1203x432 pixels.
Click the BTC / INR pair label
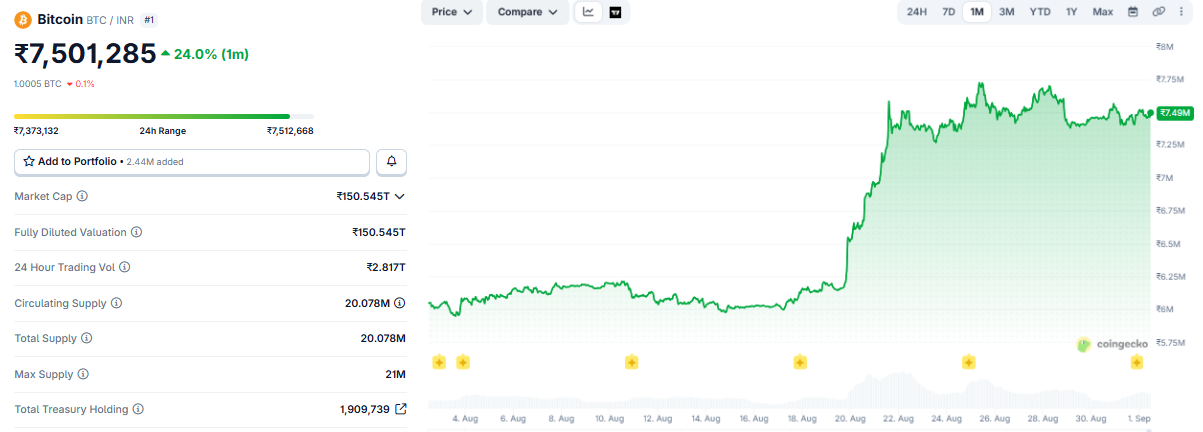coord(111,20)
